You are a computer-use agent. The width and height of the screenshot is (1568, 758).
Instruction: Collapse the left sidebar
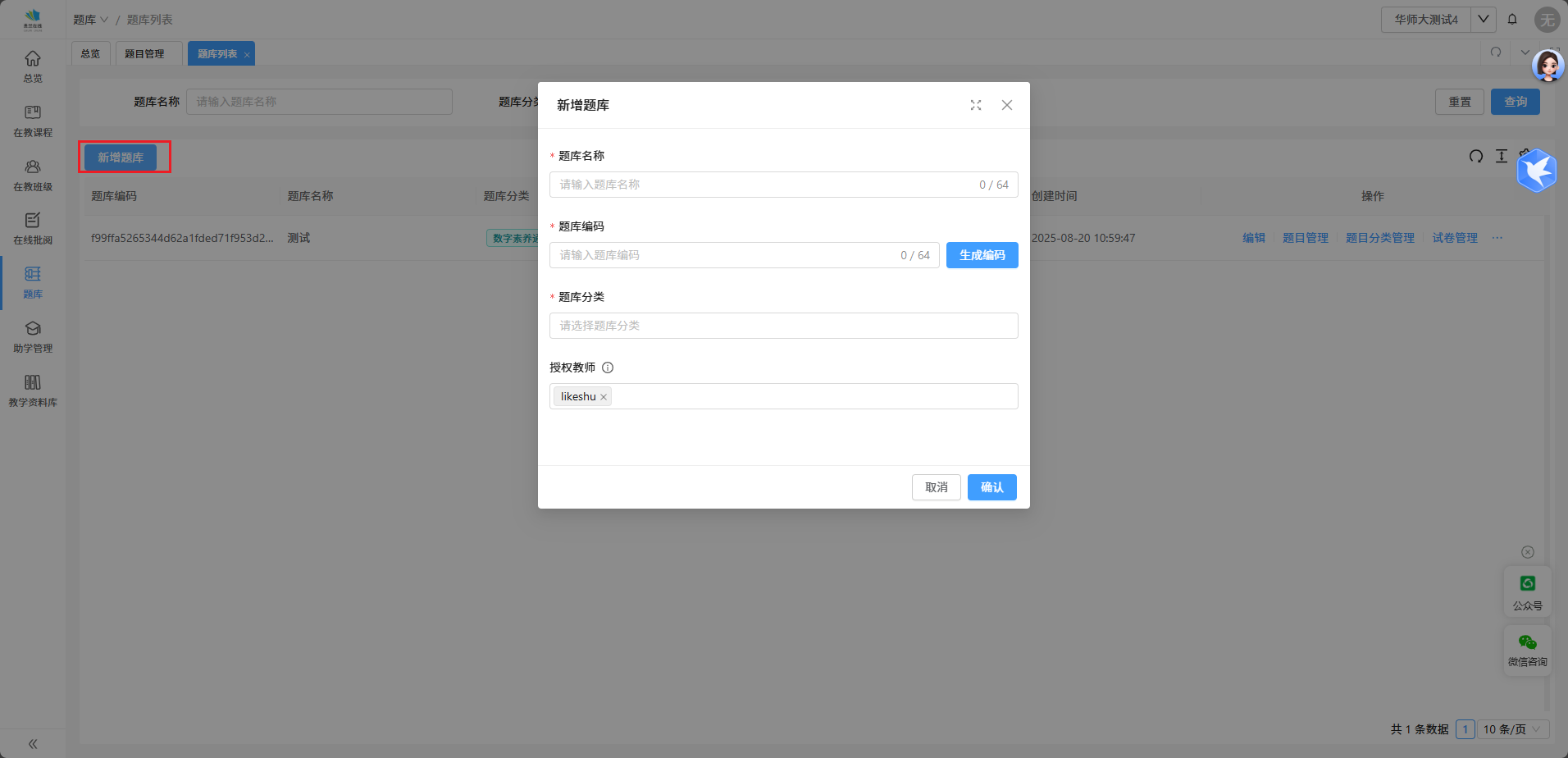33,744
